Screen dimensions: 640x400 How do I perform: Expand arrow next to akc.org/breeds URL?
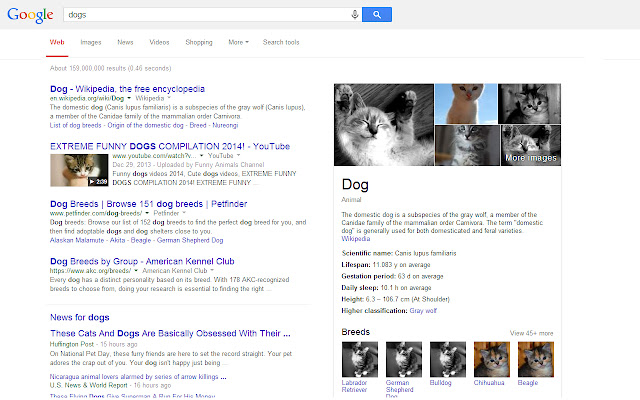(136, 271)
